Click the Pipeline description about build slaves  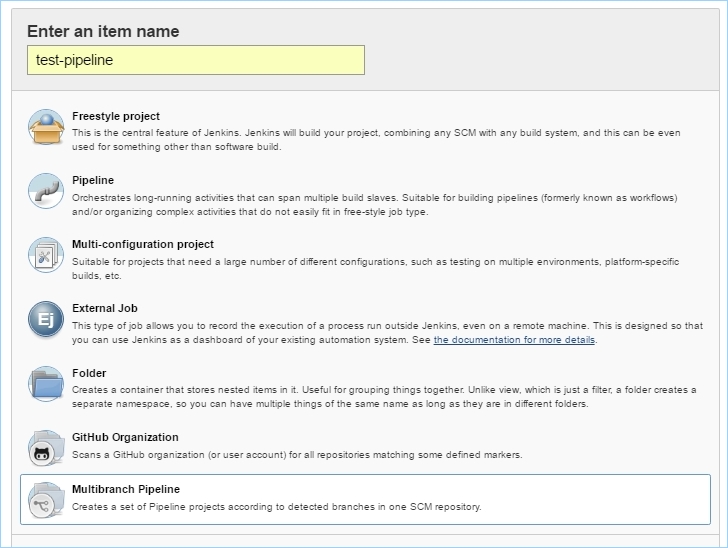[x=375, y=205]
